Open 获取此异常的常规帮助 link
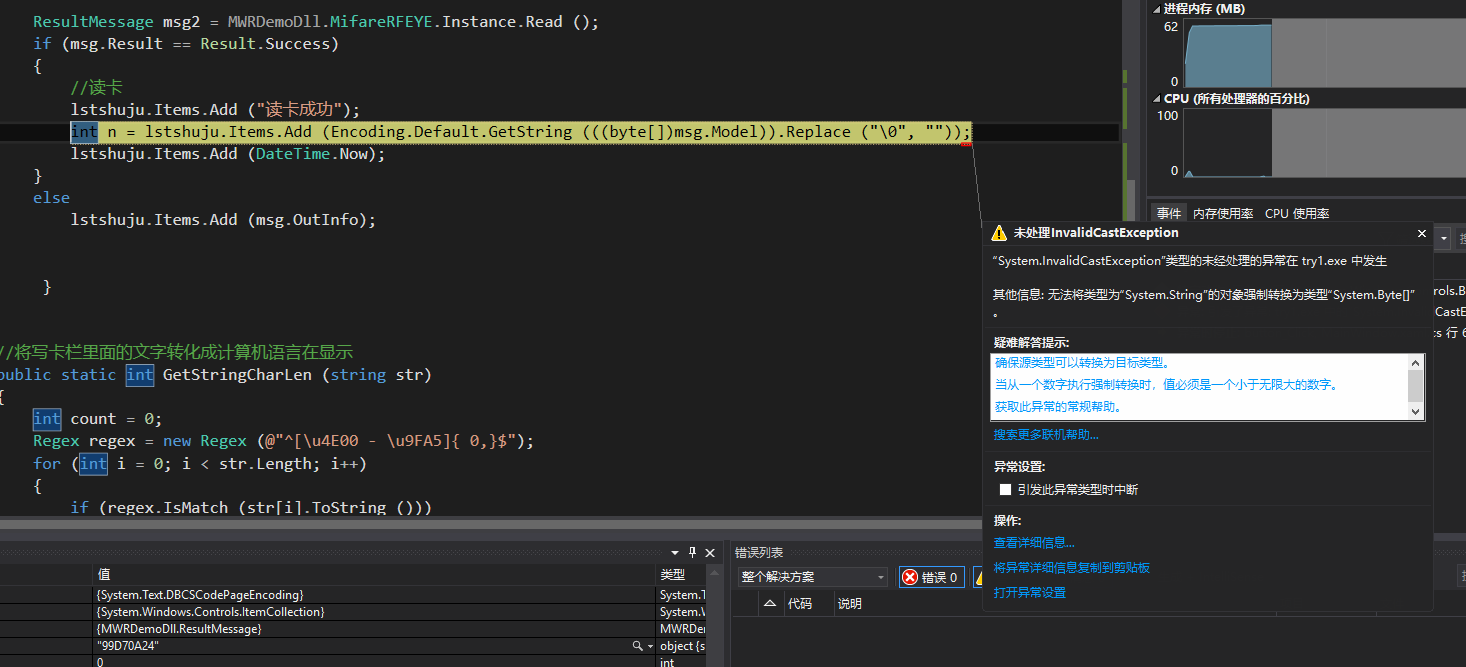1466x667 pixels. pyautogui.click(x=1058, y=407)
